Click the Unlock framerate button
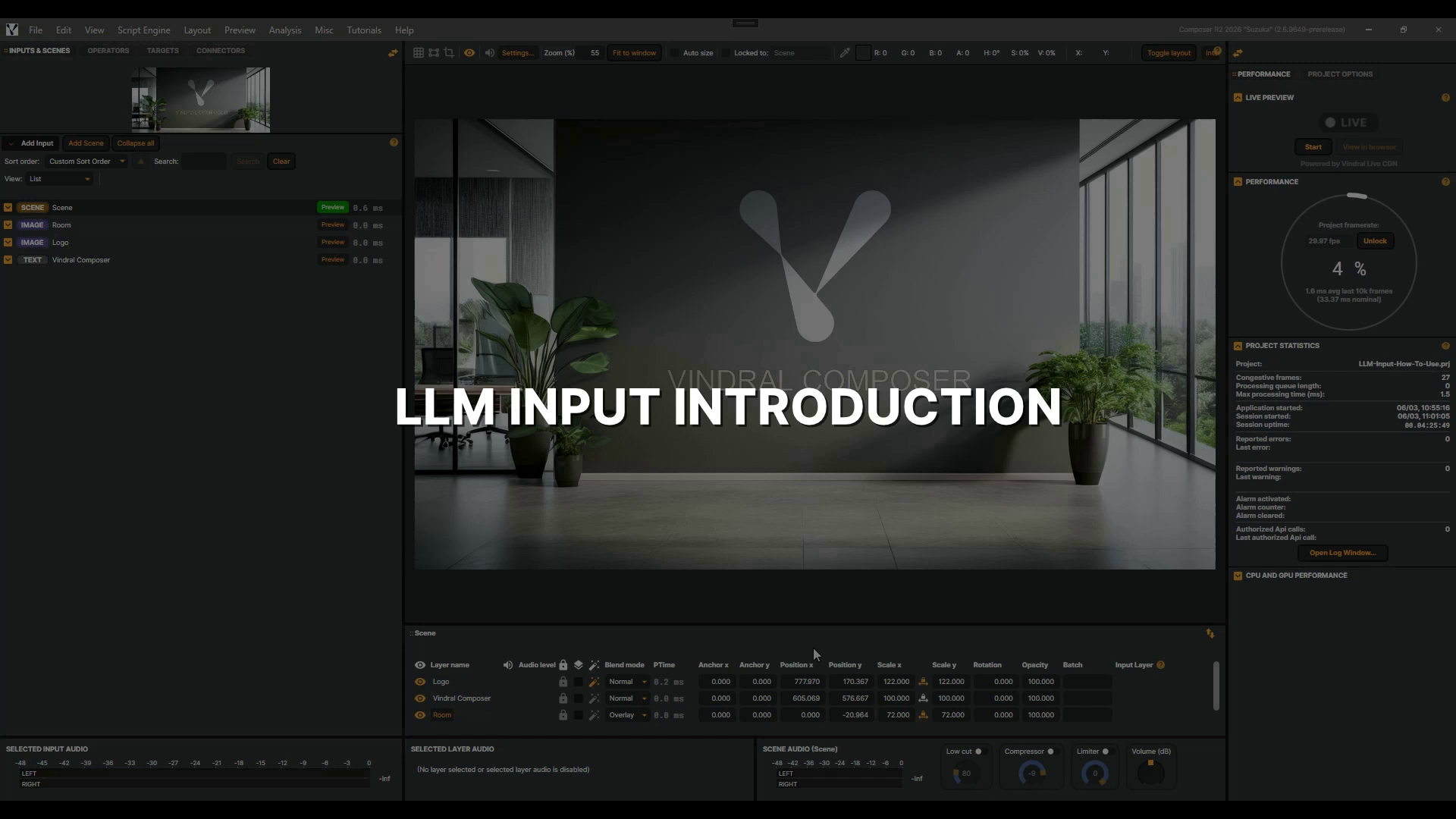This screenshot has height=819, width=1456. [x=1375, y=241]
